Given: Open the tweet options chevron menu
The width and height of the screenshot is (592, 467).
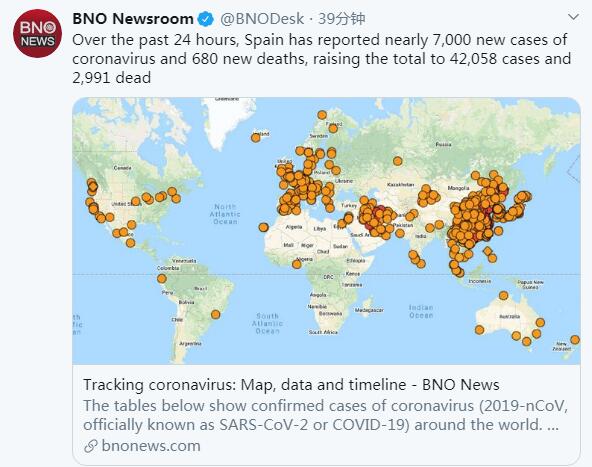Looking at the screenshot, I should [574, 17].
